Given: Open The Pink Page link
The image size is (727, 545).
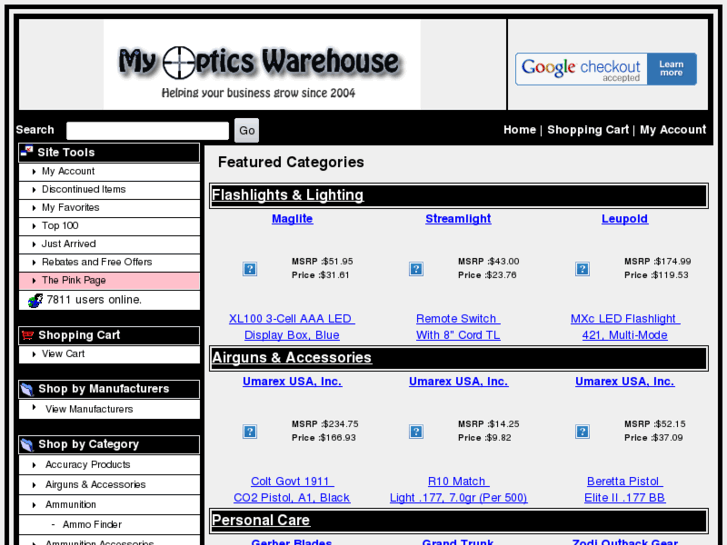Looking at the screenshot, I should tap(74, 280).
